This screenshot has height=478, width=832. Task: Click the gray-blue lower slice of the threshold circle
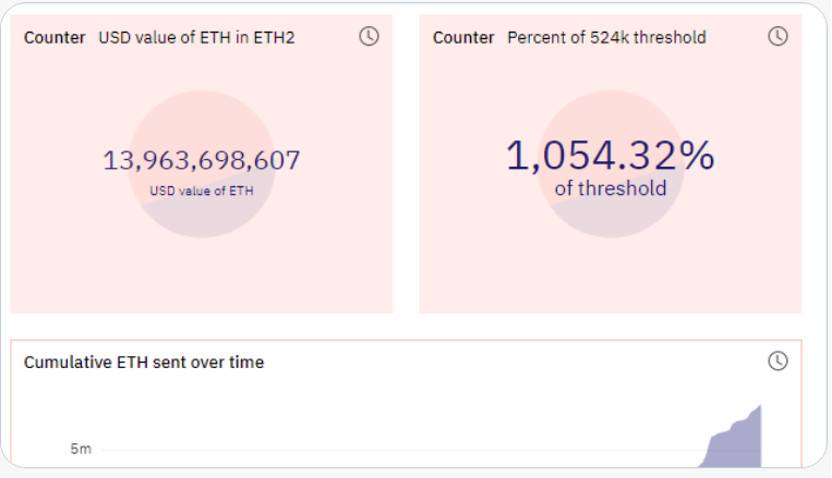click(612, 222)
